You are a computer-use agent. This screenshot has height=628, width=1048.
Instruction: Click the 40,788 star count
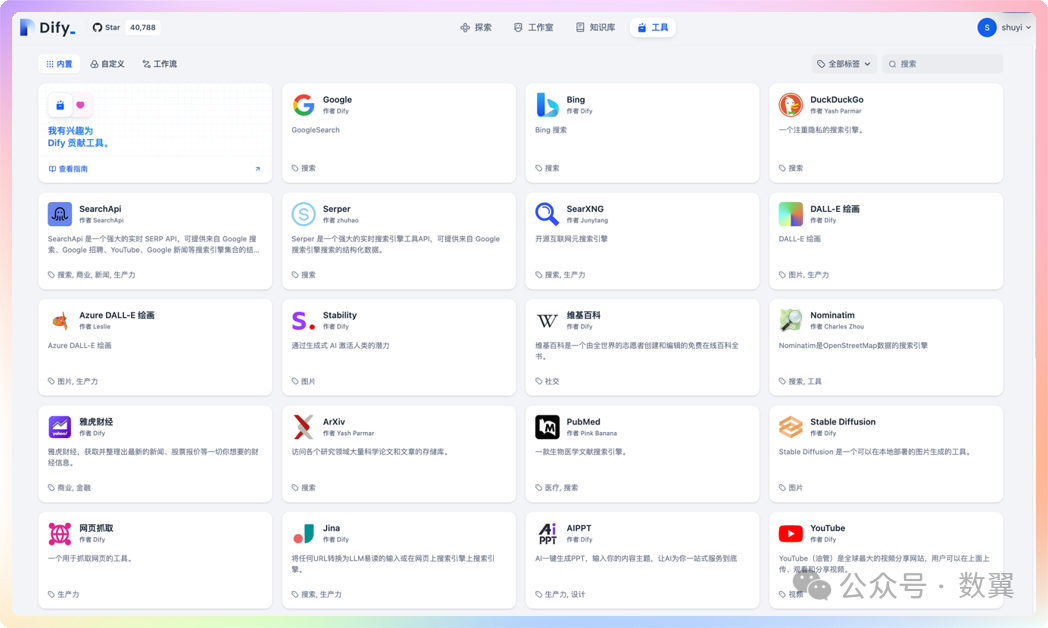coord(142,27)
